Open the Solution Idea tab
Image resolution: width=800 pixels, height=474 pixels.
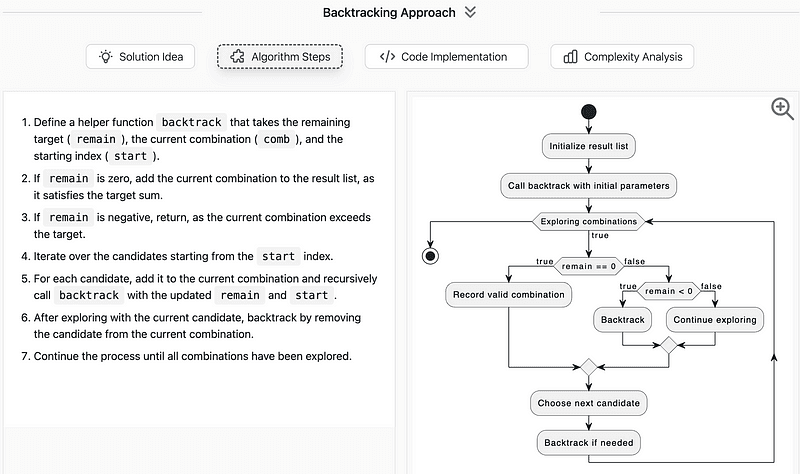tap(140, 57)
